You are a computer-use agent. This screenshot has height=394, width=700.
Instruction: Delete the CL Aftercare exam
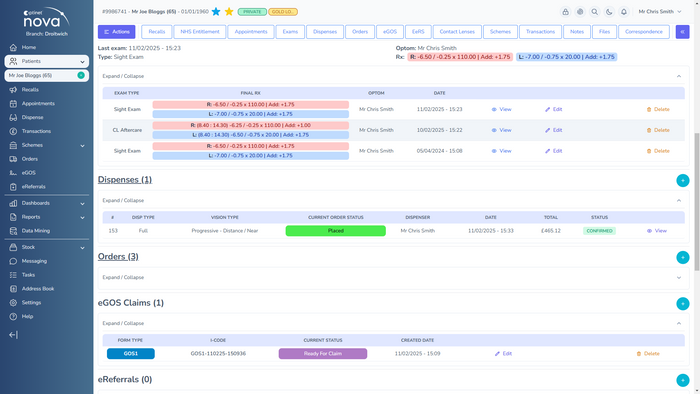click(x=658, y=130)
